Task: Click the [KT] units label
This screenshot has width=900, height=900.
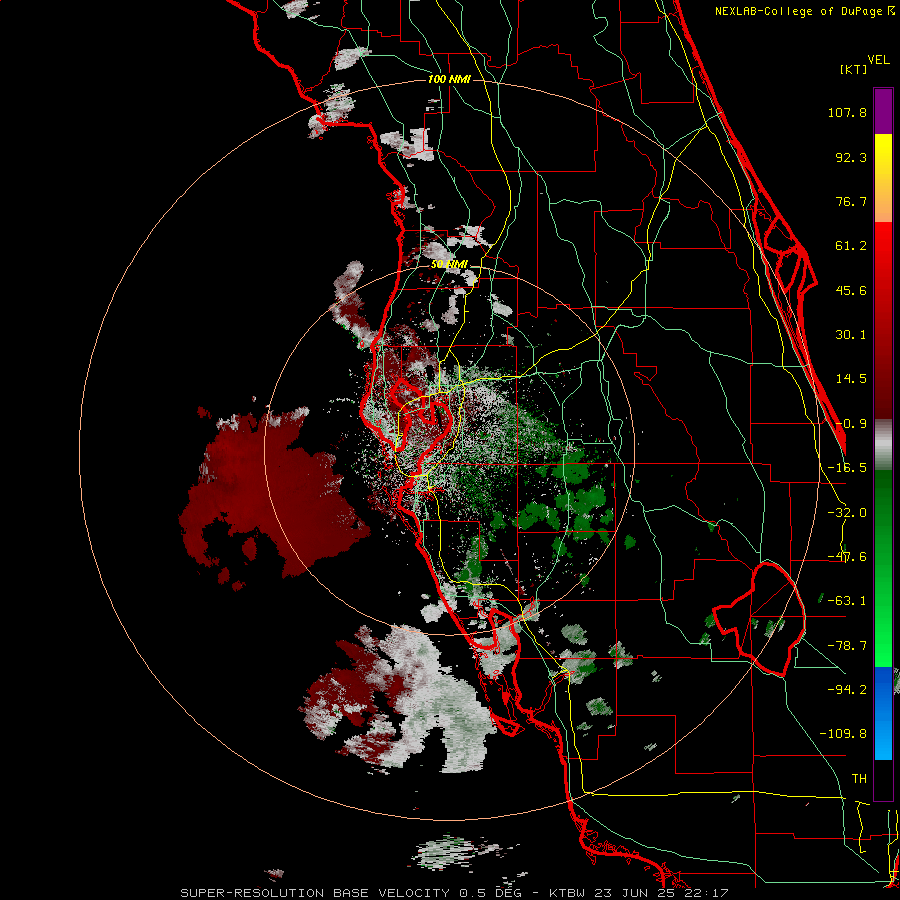Action: (854, 69)
